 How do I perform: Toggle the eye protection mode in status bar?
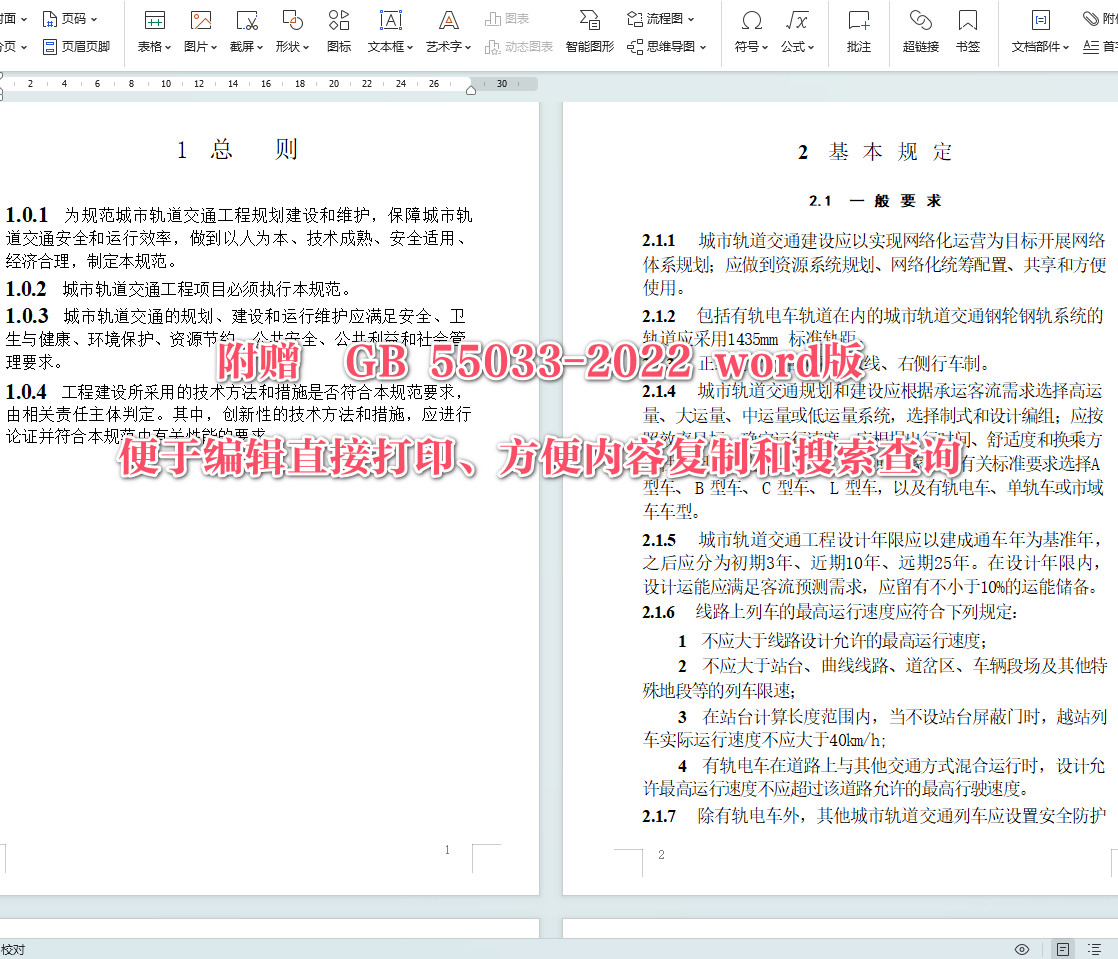1021,948
